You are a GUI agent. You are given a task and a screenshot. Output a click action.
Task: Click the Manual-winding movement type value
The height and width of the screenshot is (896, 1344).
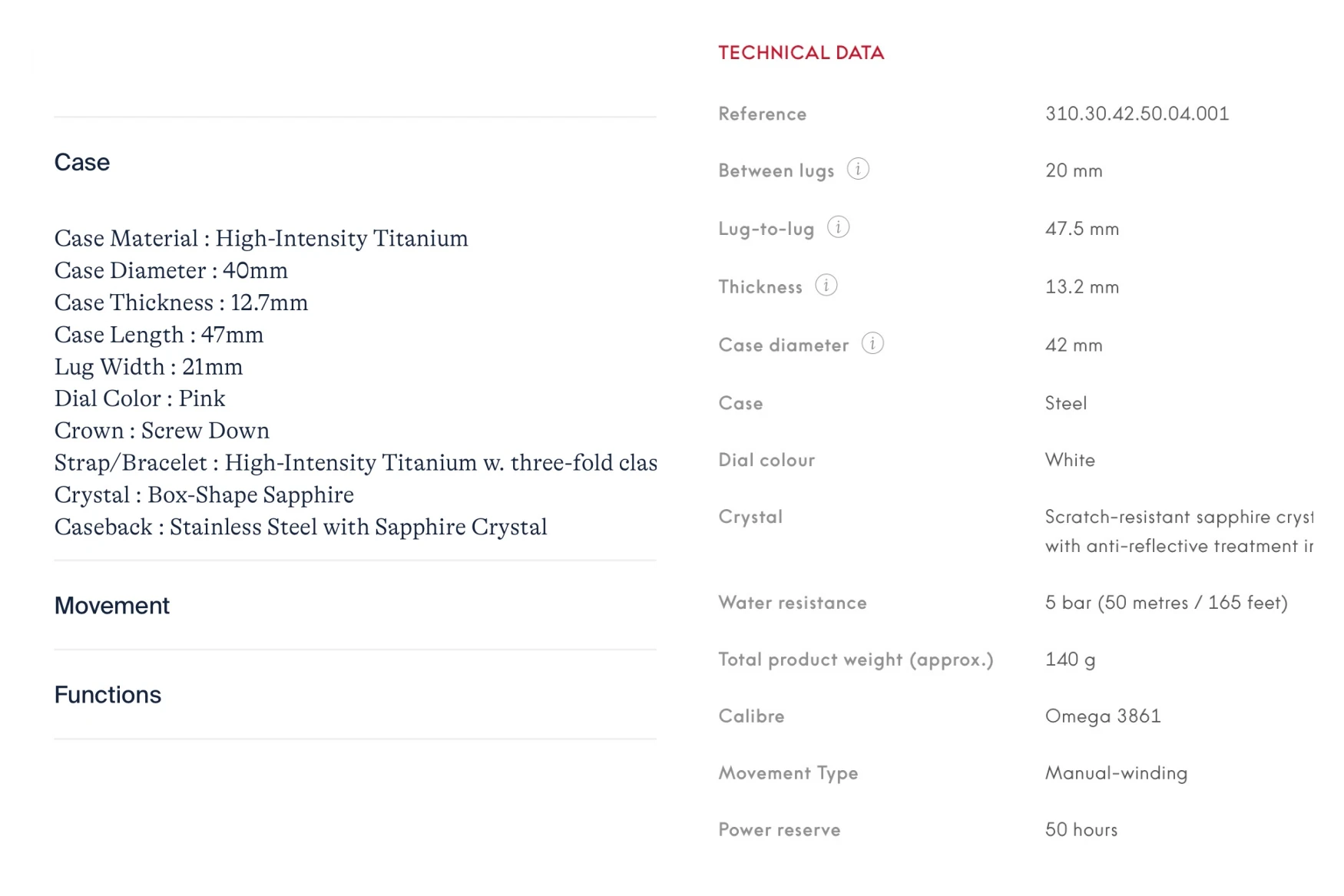pyautogui.click(x=1116, y=773)
